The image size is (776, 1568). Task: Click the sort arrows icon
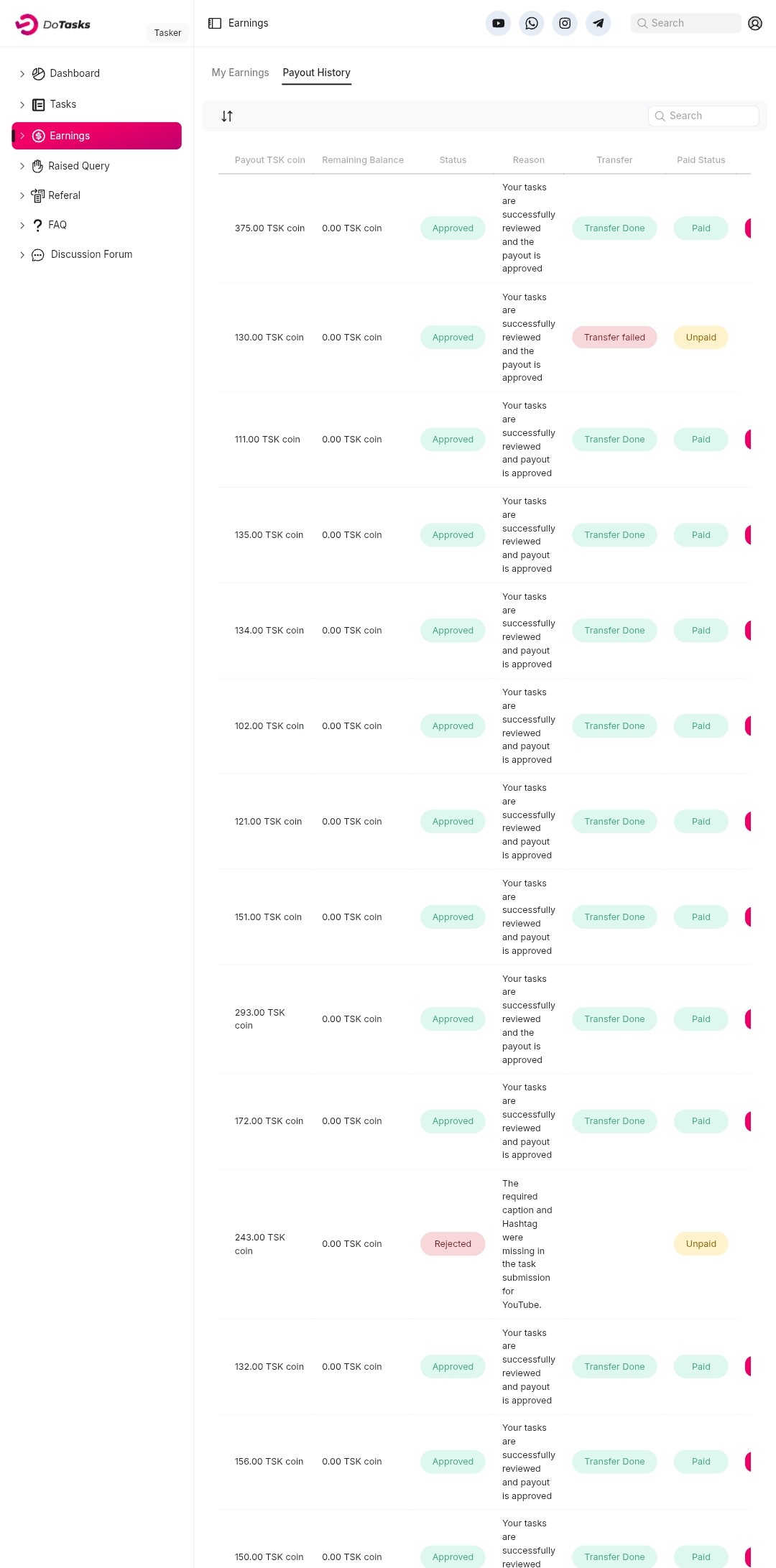227,116
